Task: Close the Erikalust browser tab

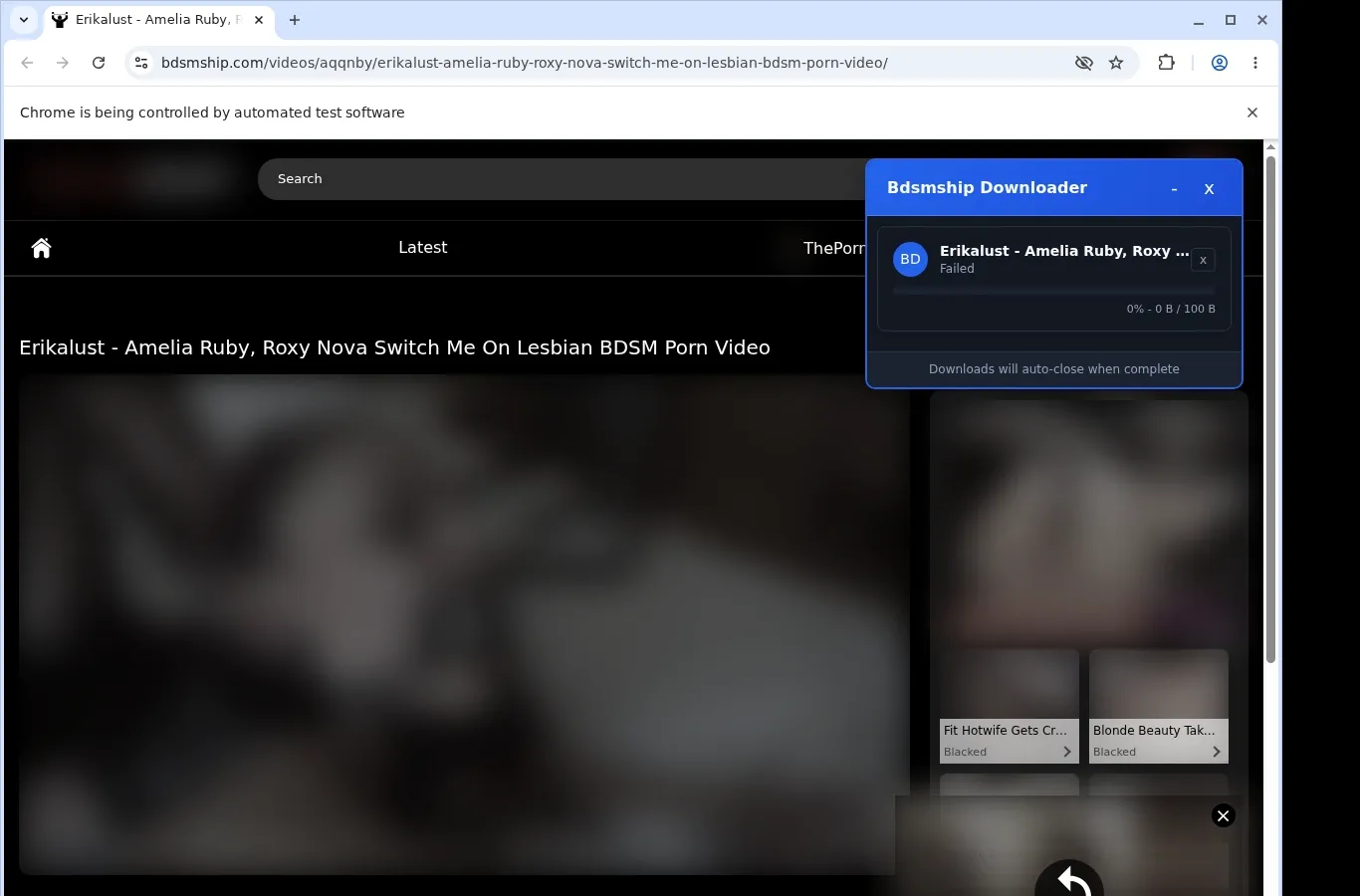Action: (x=259, y=20)
